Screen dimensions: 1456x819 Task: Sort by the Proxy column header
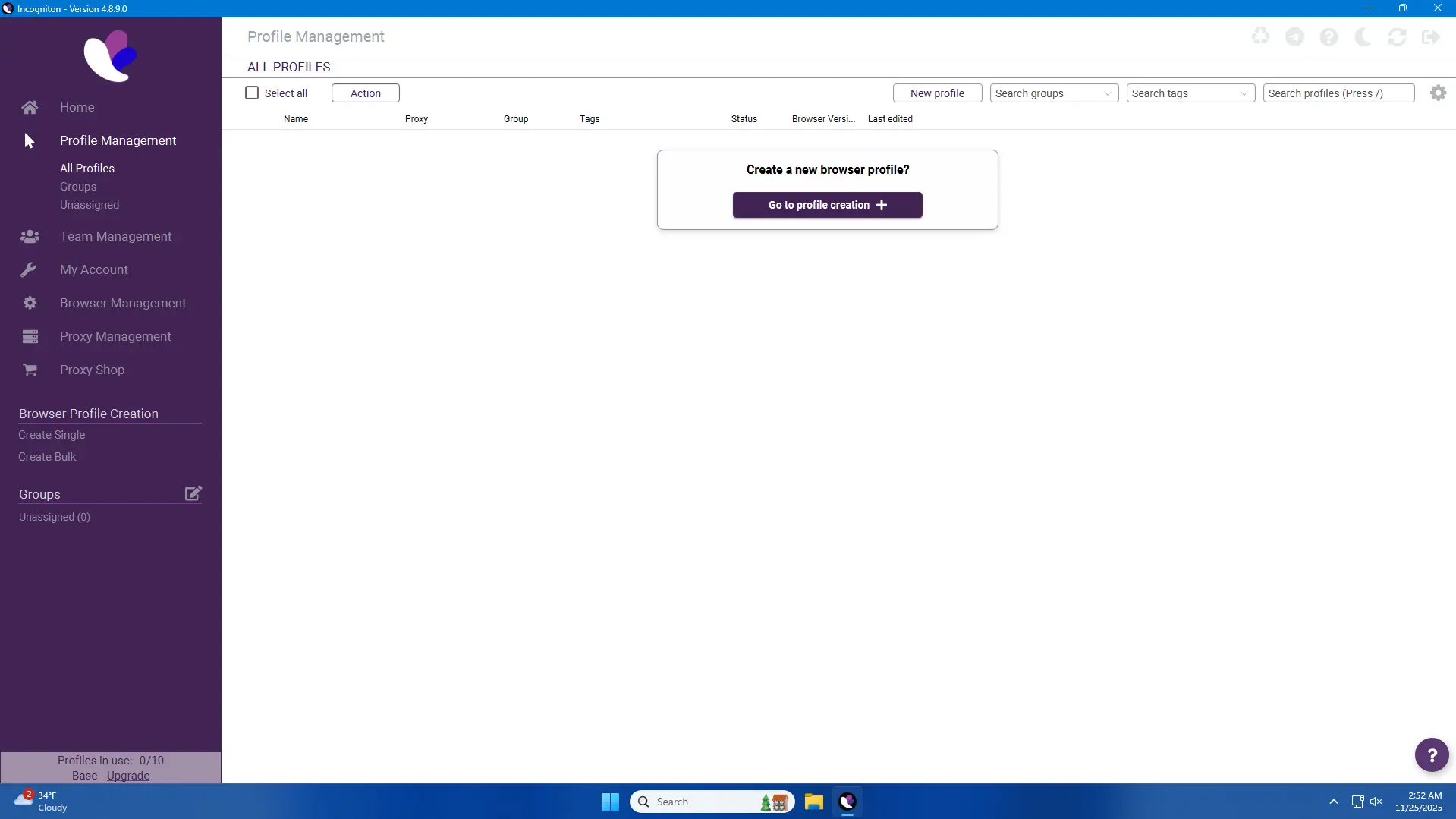tap(417, 119)
